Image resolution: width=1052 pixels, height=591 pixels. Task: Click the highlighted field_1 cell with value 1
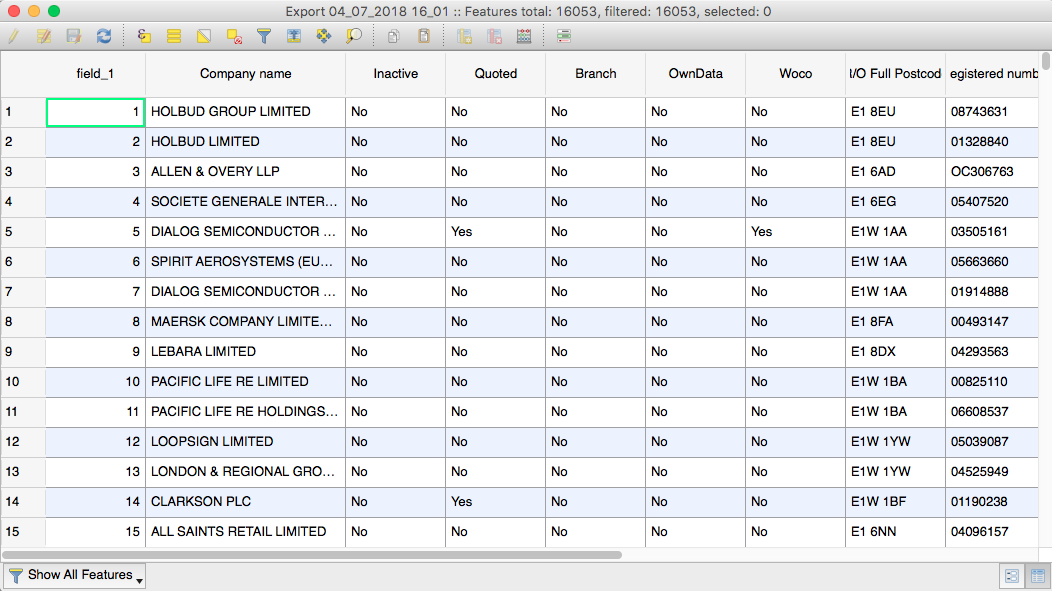pos(95,112)
